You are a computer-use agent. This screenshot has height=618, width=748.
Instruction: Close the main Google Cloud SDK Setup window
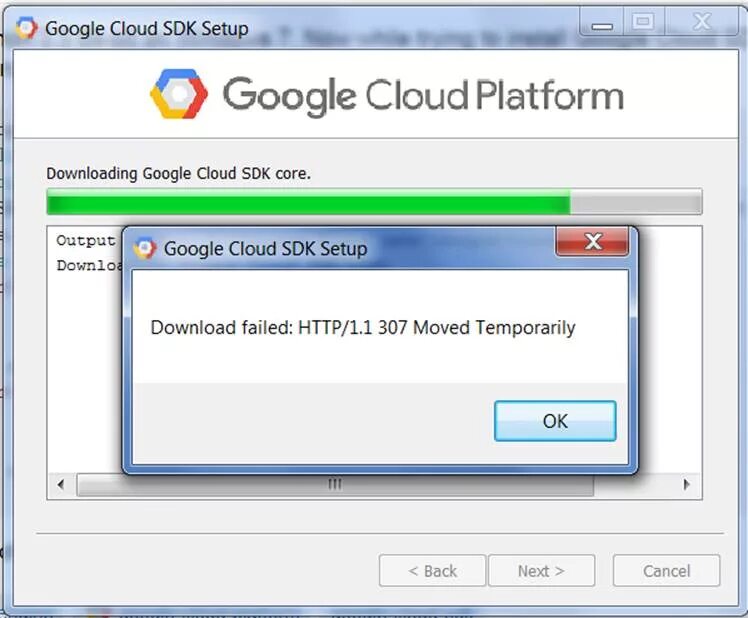702,22
